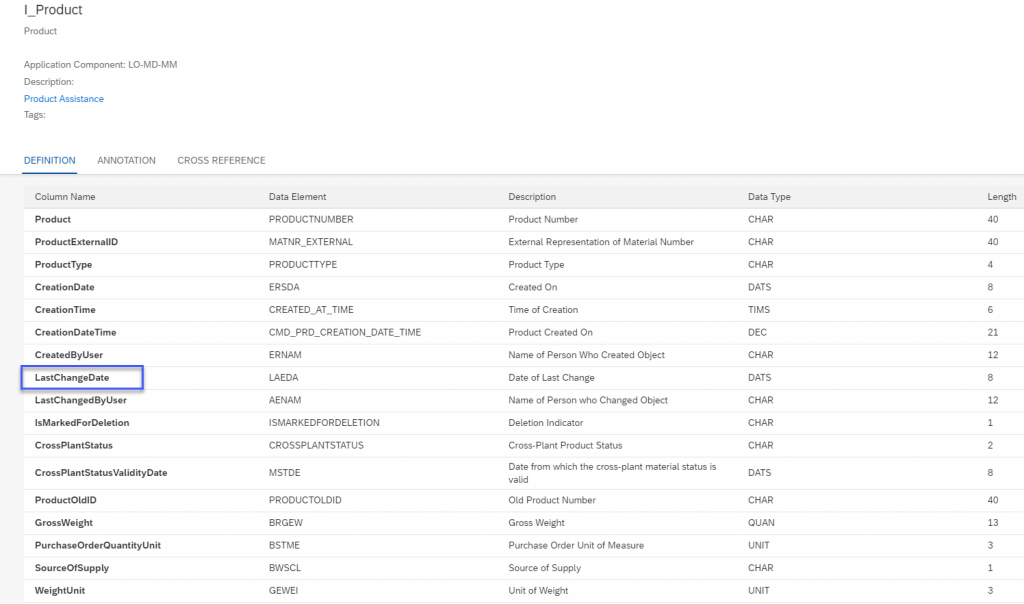Select the CrossPlantStatusValidityDate row
This screenshot has width=1024, height=604.
[x=524, y=473]
